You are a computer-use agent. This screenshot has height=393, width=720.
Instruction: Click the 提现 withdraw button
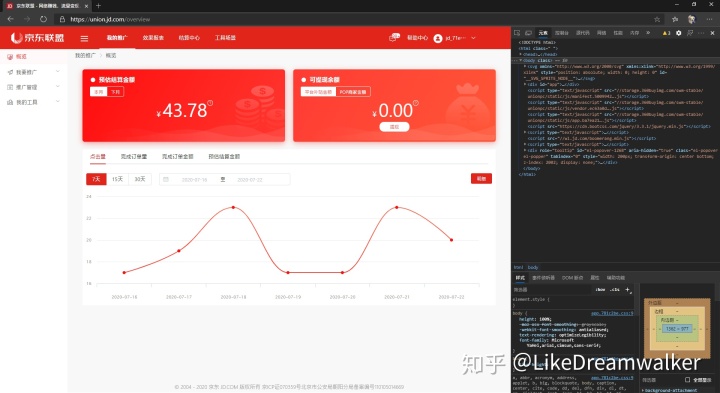[394, 127]
